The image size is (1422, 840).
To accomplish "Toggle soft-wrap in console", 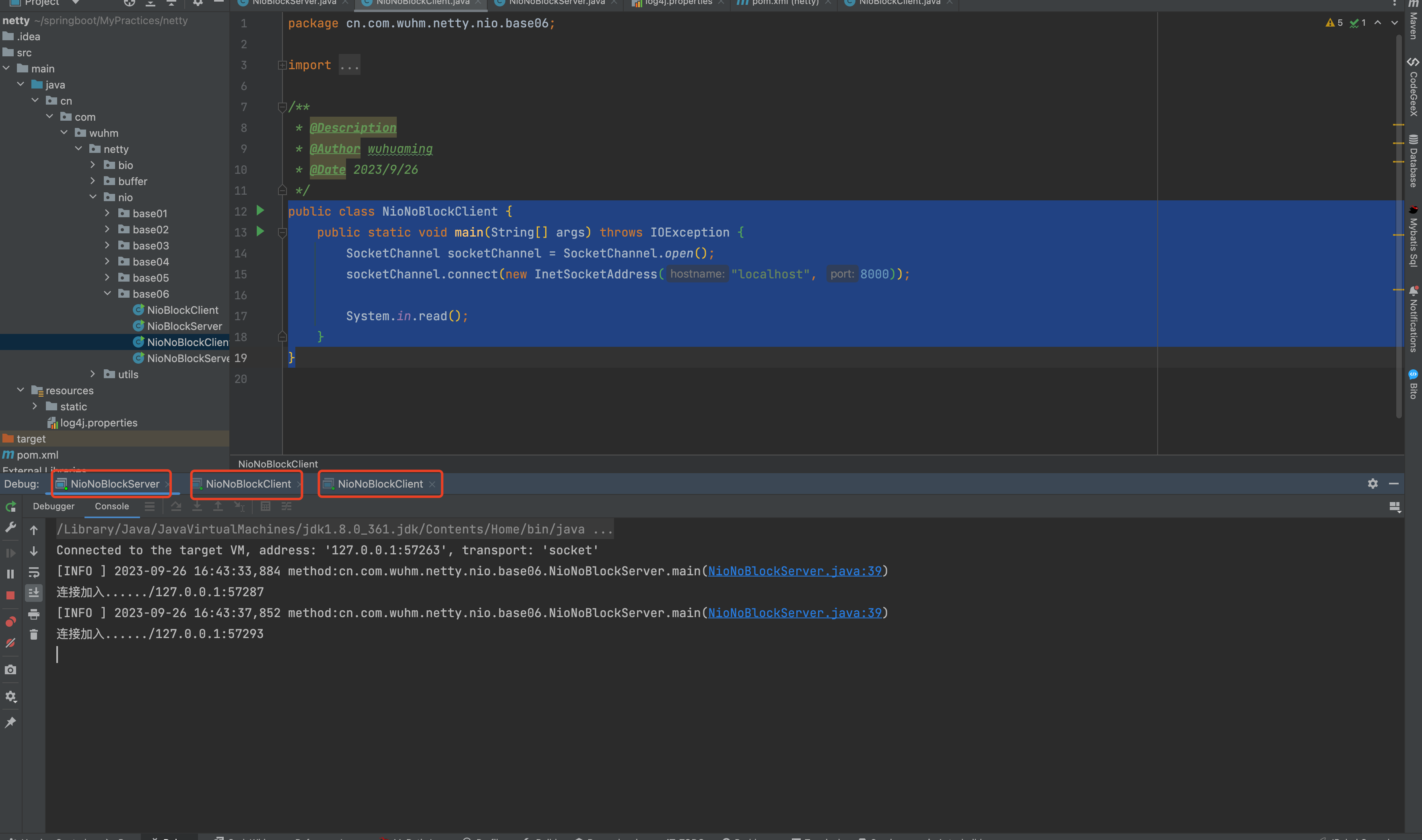I will coord(34,572).
